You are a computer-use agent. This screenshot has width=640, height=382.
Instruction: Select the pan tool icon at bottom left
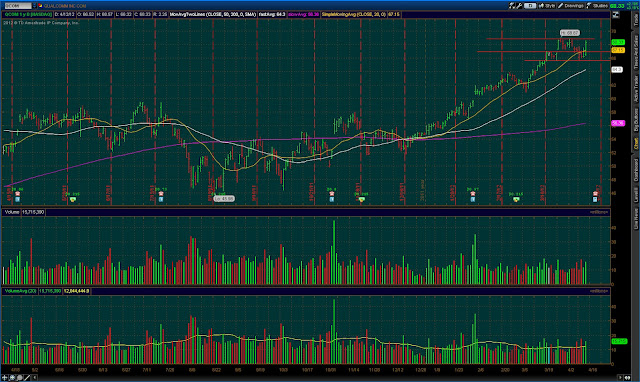point(12,378)
